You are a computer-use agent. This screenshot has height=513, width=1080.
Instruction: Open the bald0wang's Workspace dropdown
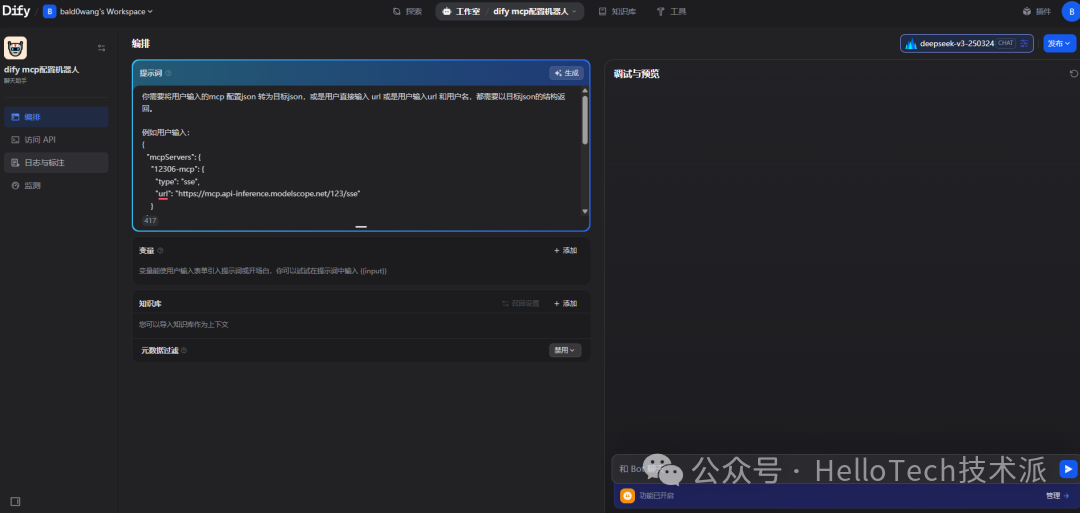click(x=98, y=12)
